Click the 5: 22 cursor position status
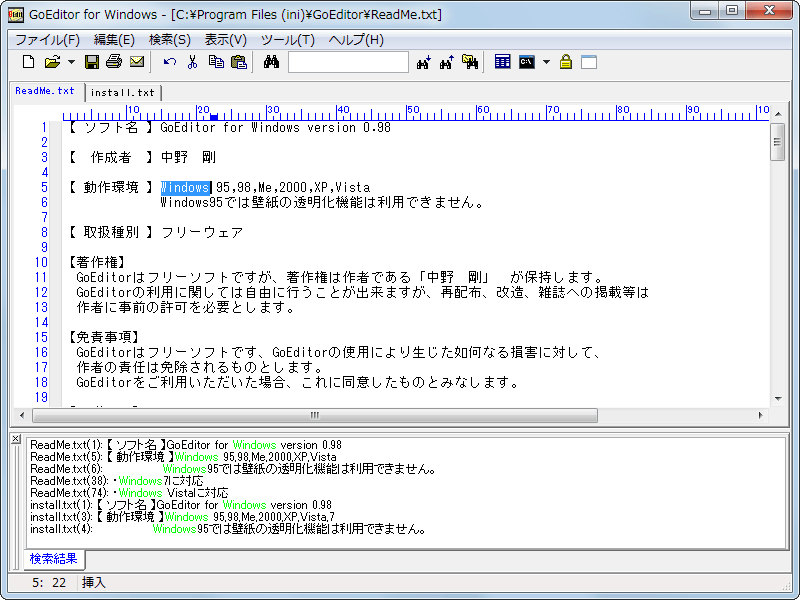The height and width of the screenshot is (600, 800). [x=49, y=582]
